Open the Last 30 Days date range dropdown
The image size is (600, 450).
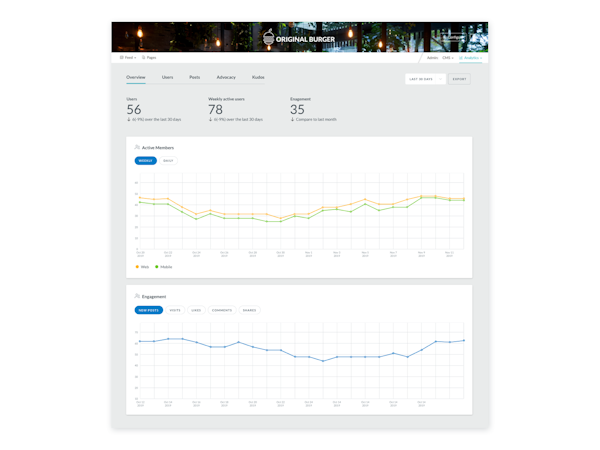click(425, 79)
